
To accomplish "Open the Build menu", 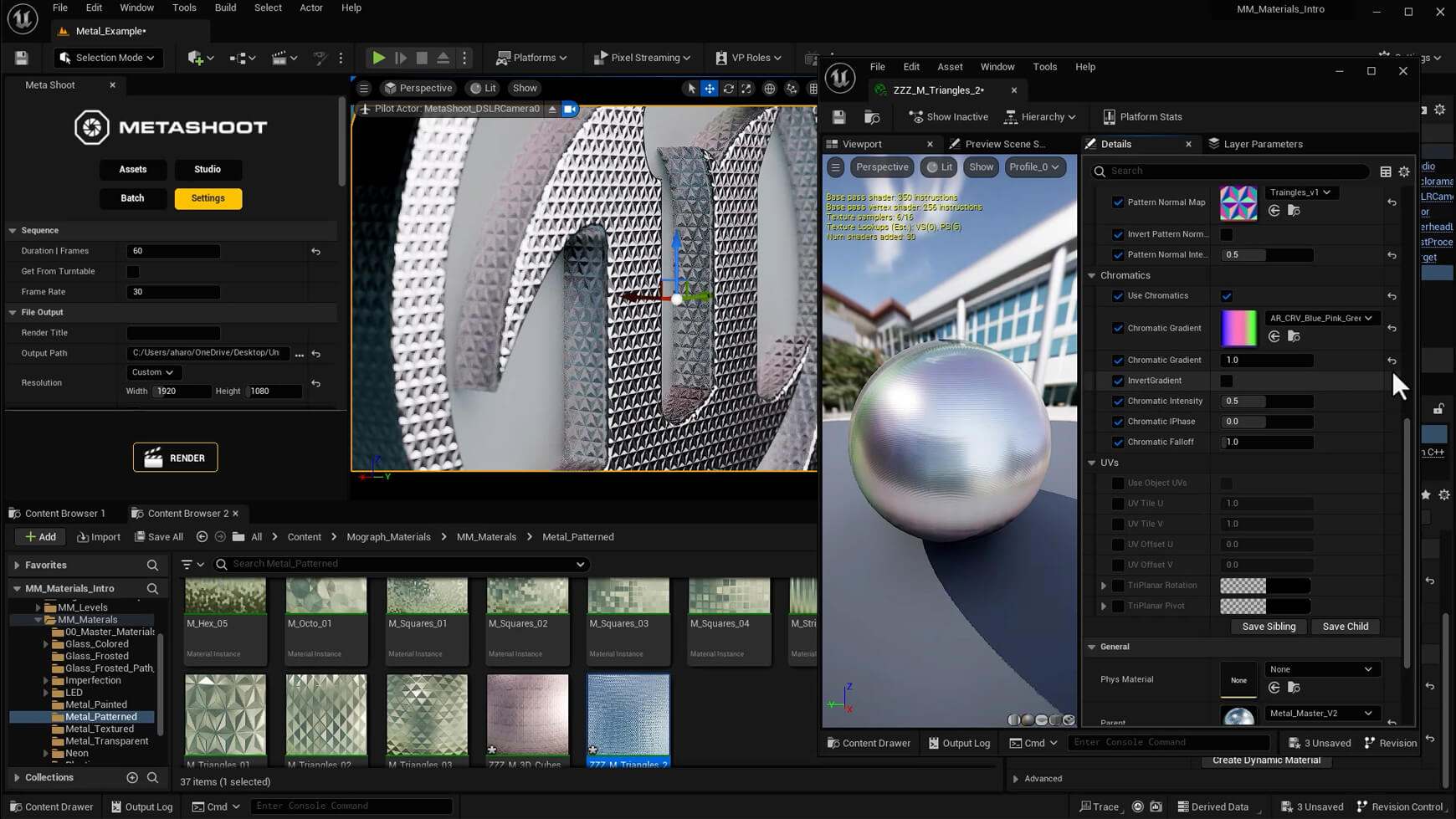I will [225, 8].
